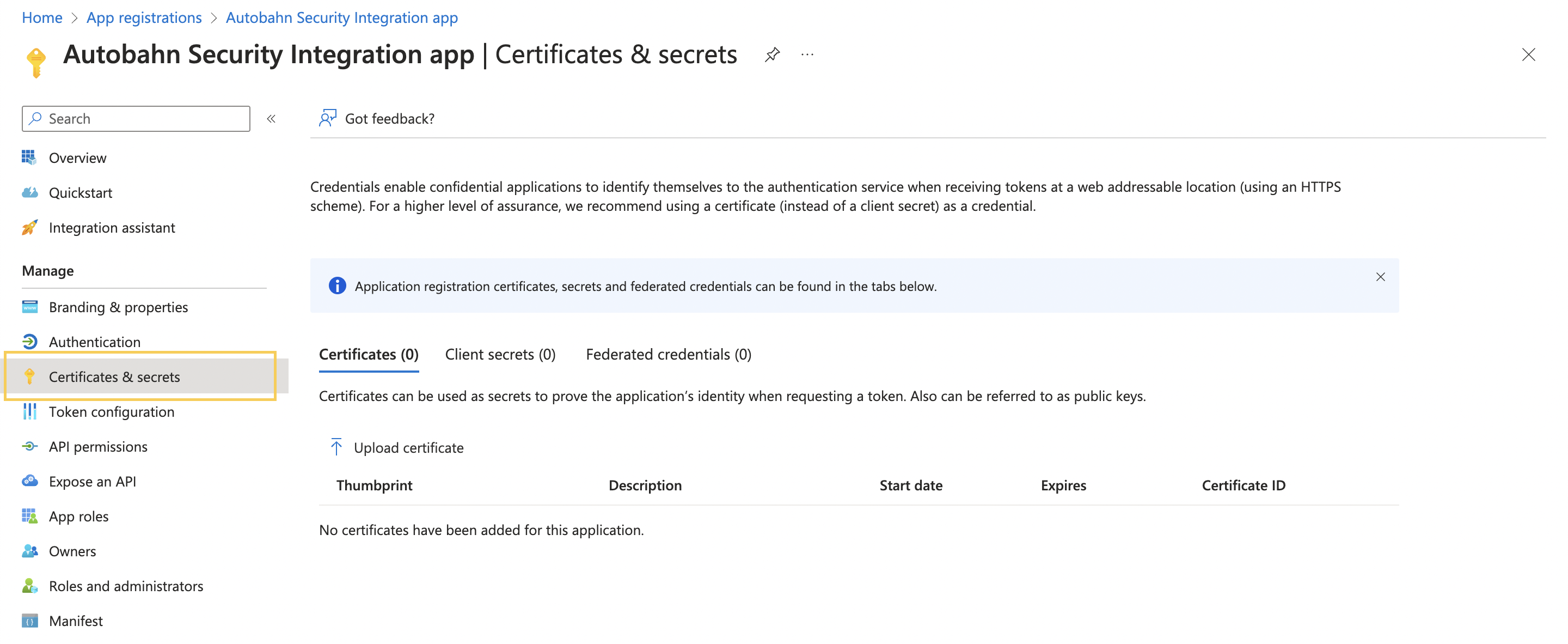Open Quickstart in the sidebar

(81, 192)
